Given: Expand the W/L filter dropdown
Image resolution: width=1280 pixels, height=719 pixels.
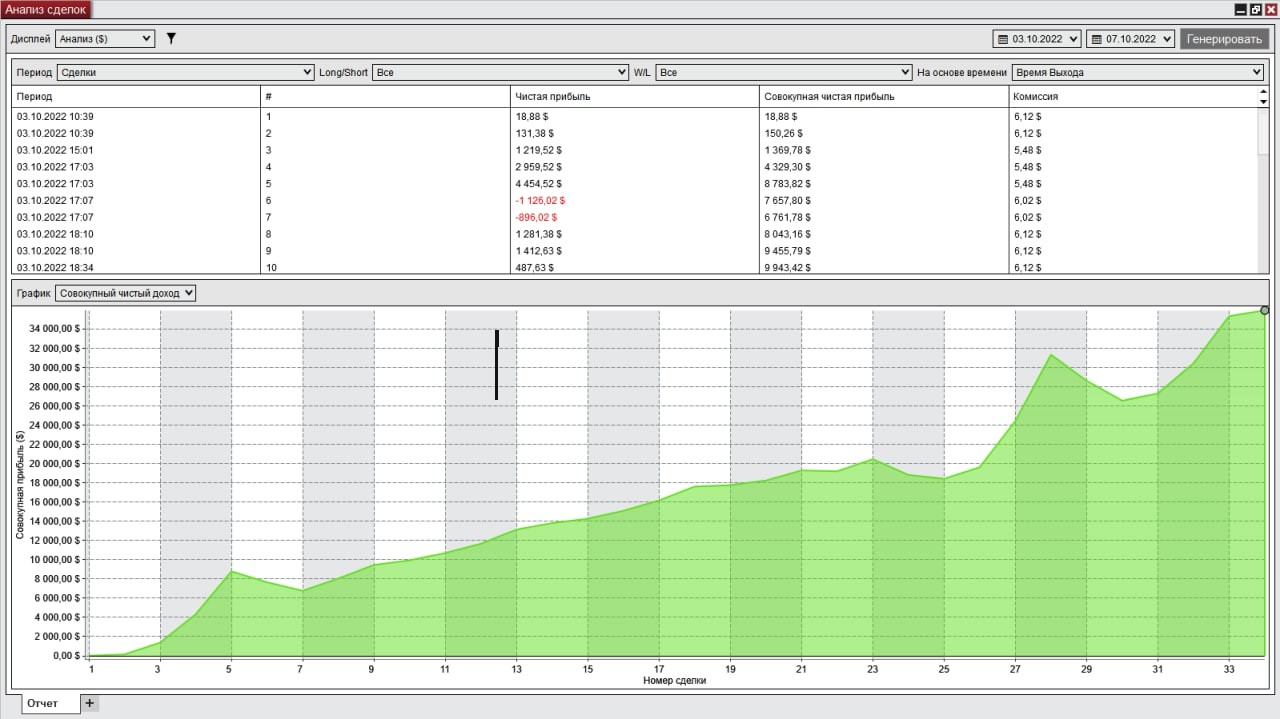Looking at the screenshot, I should (784, 72).
